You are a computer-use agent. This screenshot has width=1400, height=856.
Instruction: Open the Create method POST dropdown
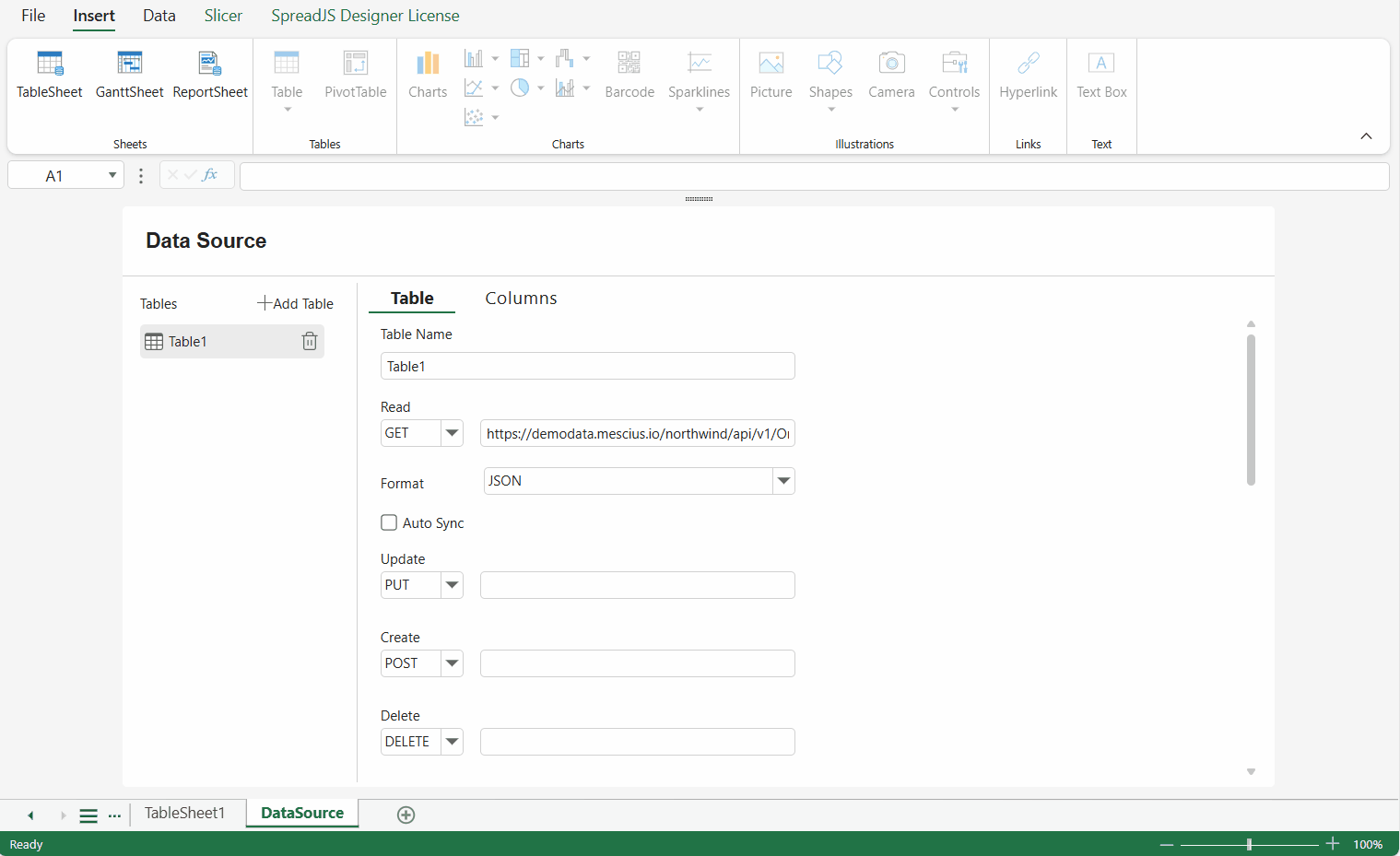452,663
